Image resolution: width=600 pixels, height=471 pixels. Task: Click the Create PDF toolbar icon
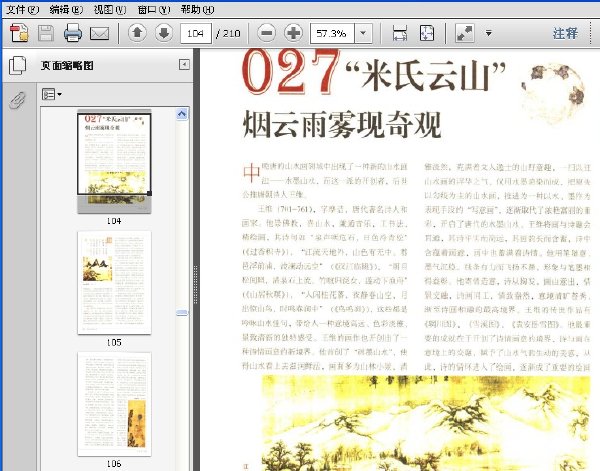pos(19,33)
